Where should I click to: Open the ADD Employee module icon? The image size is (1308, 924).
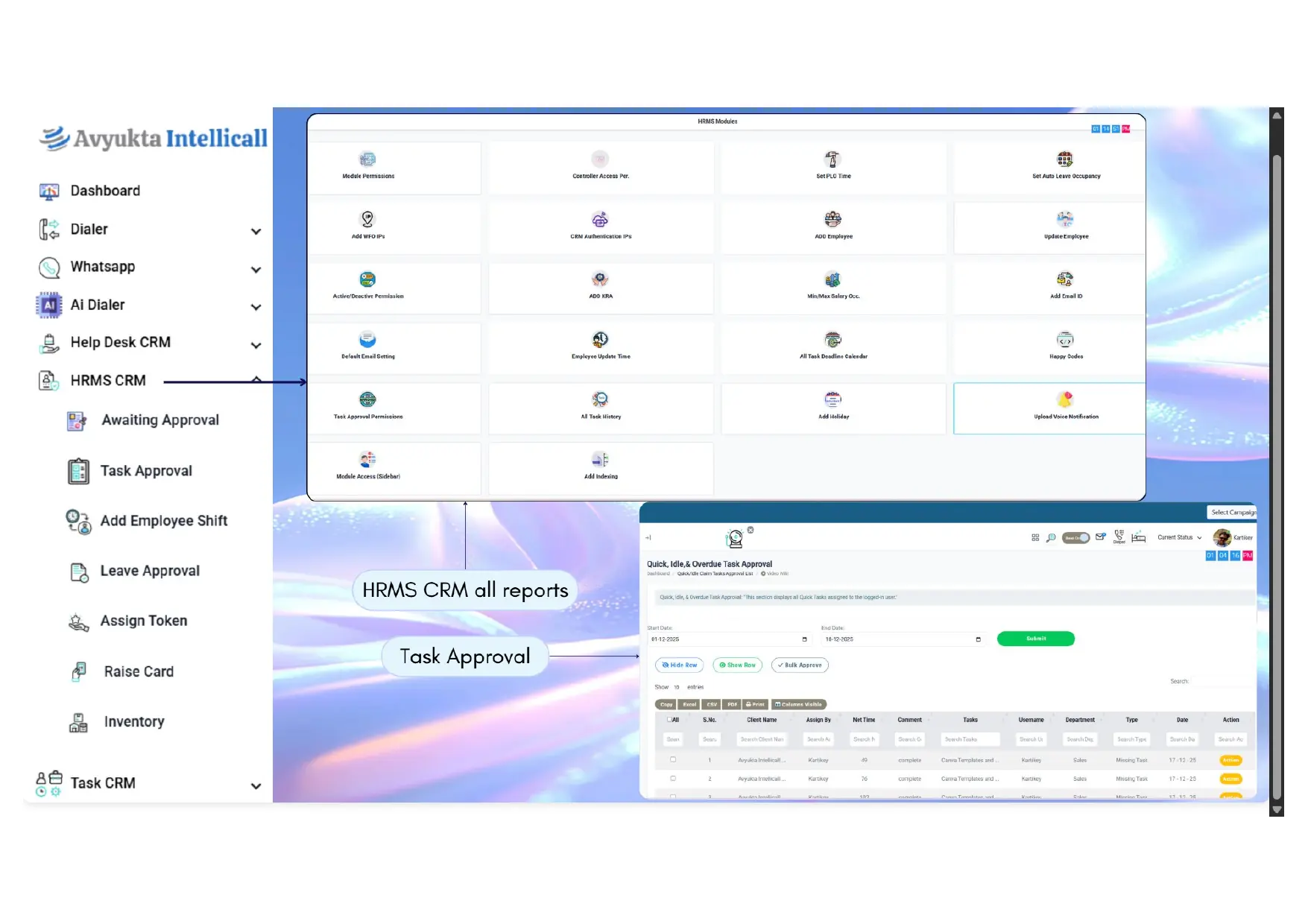pos(832,219)
